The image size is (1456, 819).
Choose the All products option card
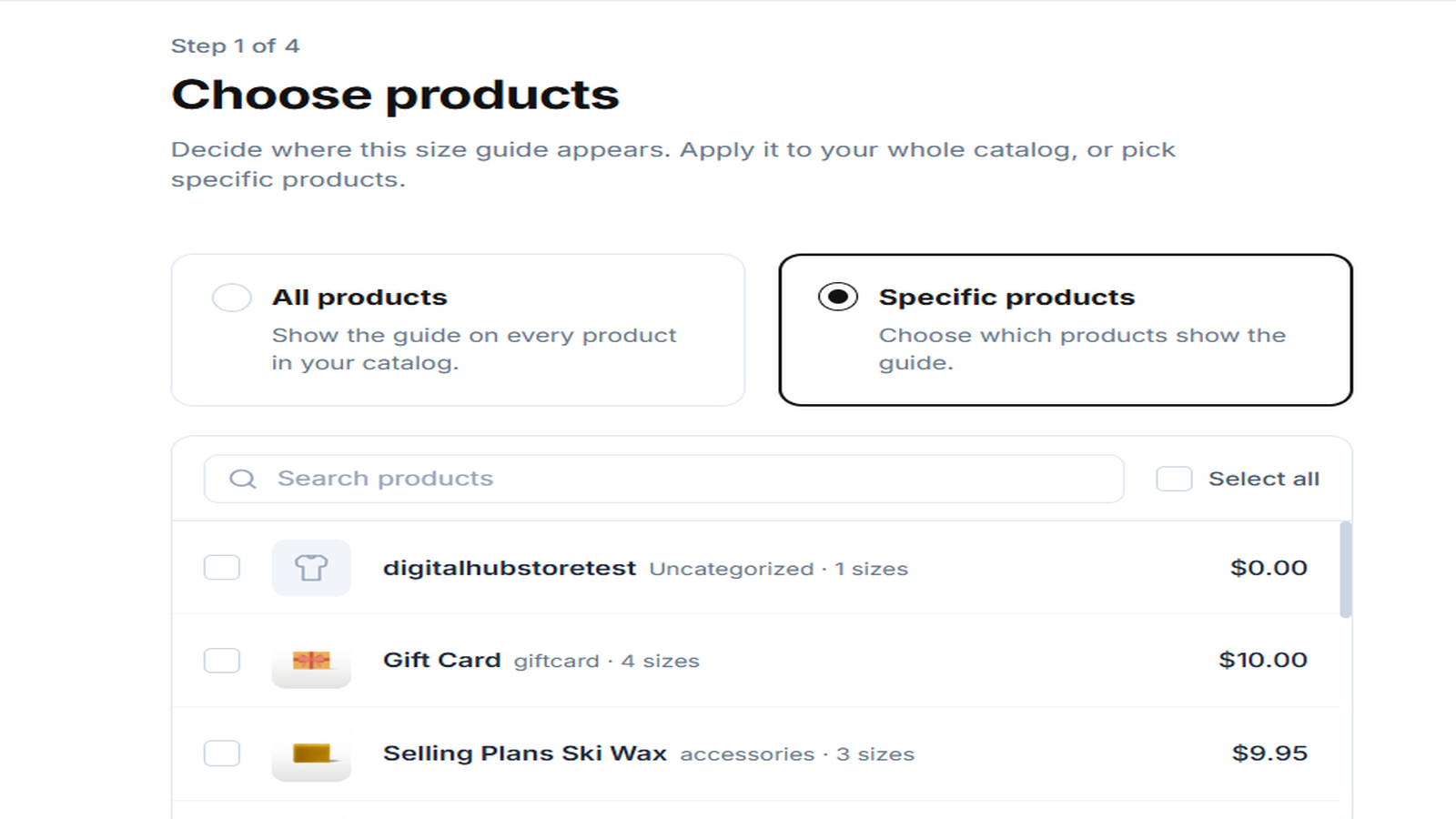click(458, 329)
